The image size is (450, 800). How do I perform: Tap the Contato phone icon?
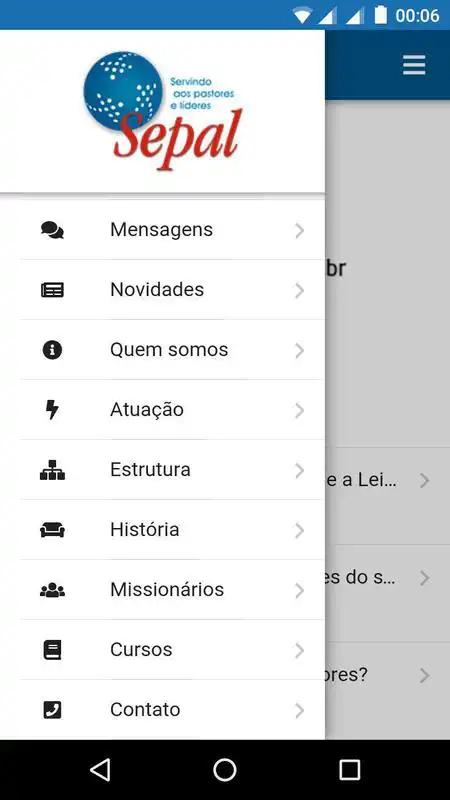click(x=52, y=710)
